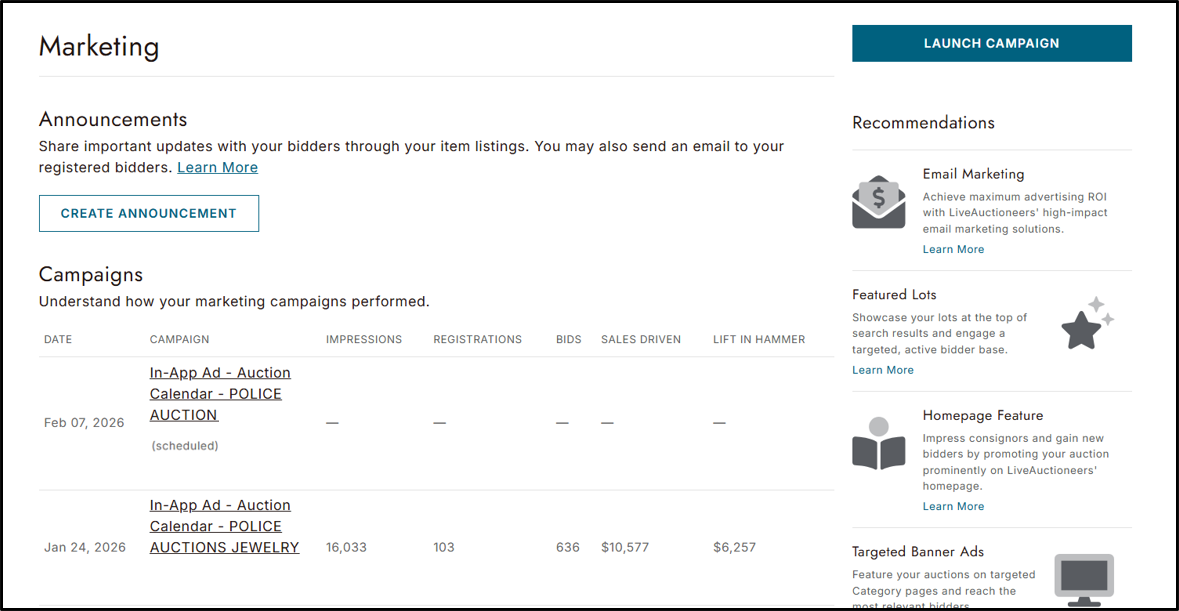This screenshot has height=611, width=1179.
Task: Click the Recommendations heading
Action: point(923,123)
